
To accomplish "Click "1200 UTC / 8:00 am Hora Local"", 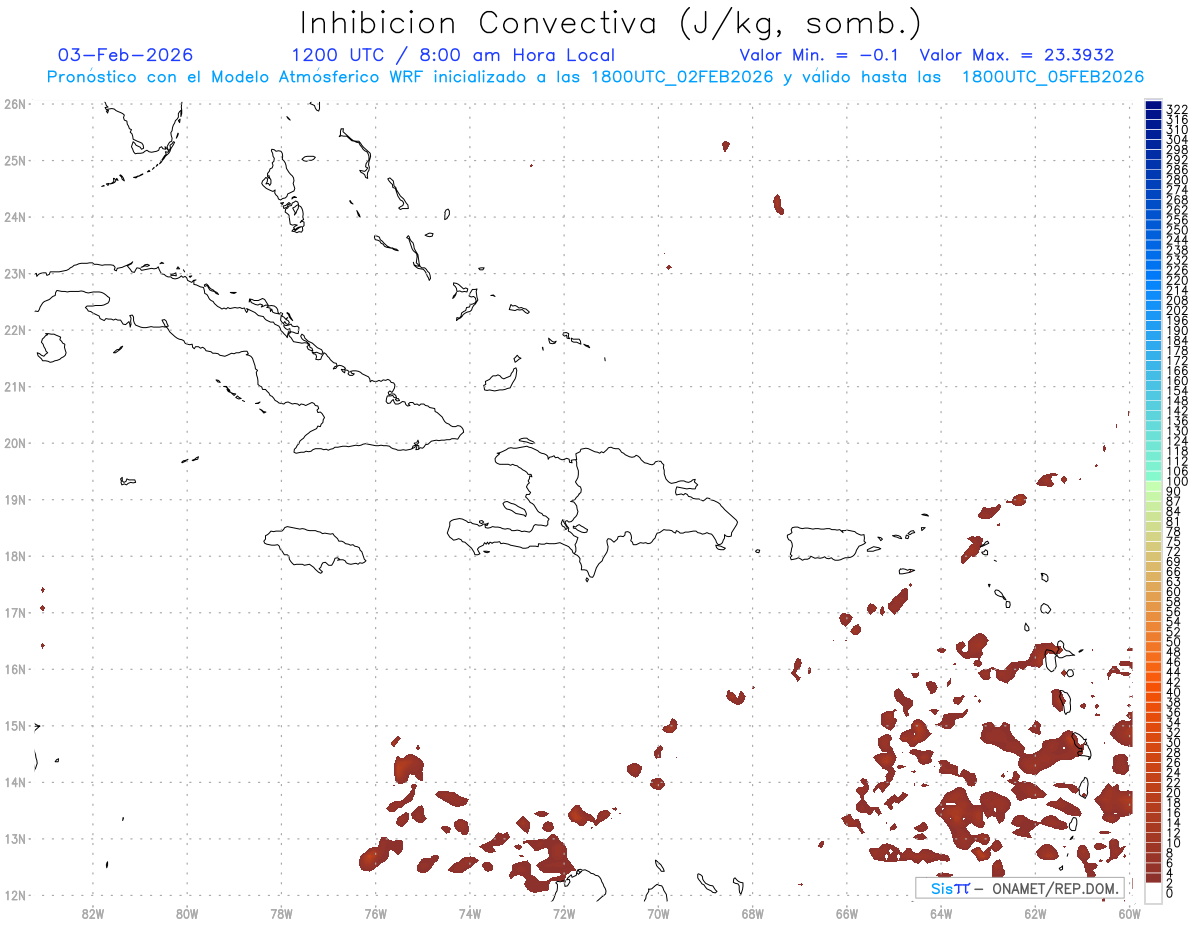I will (453, 55).
